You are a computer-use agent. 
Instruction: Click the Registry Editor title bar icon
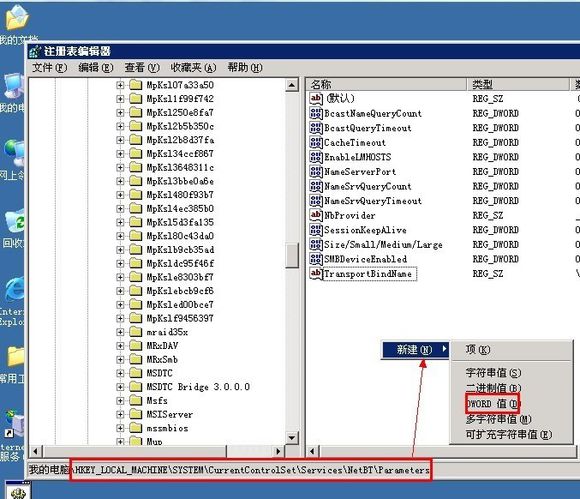(35, 51)
